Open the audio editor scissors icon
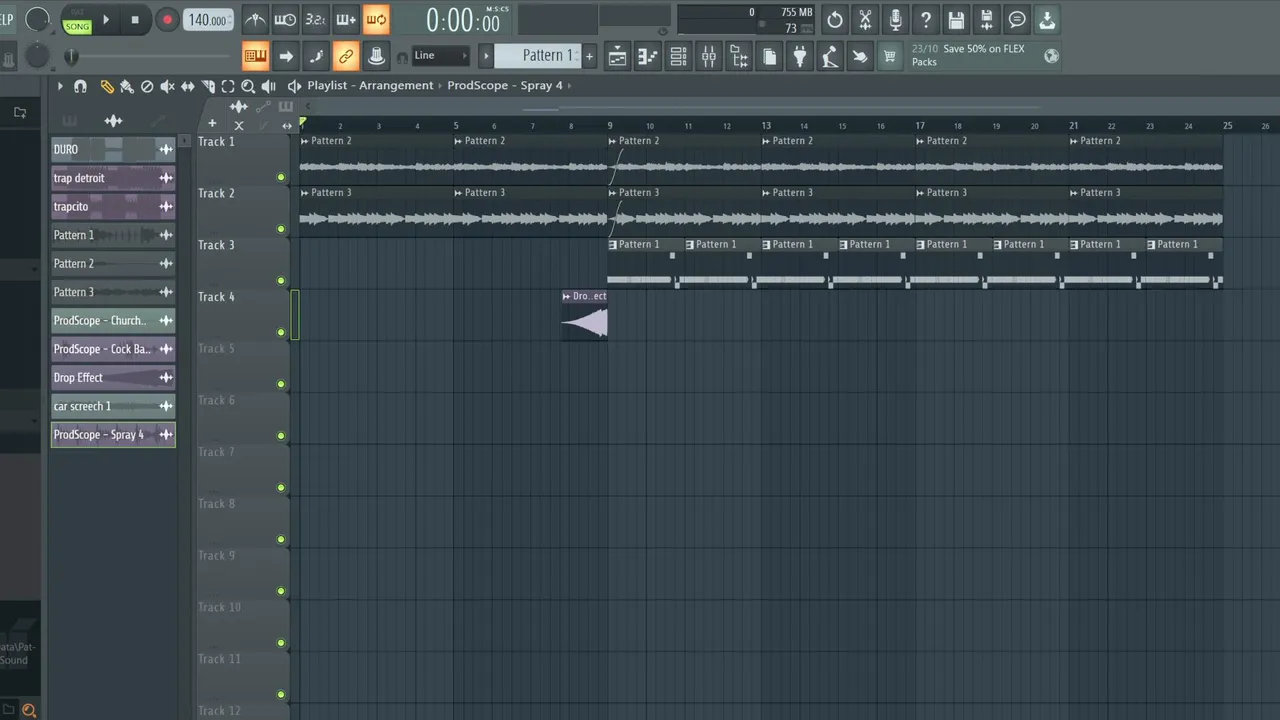The width and height of the screenshot is (1280, 720). pos(865,19)
